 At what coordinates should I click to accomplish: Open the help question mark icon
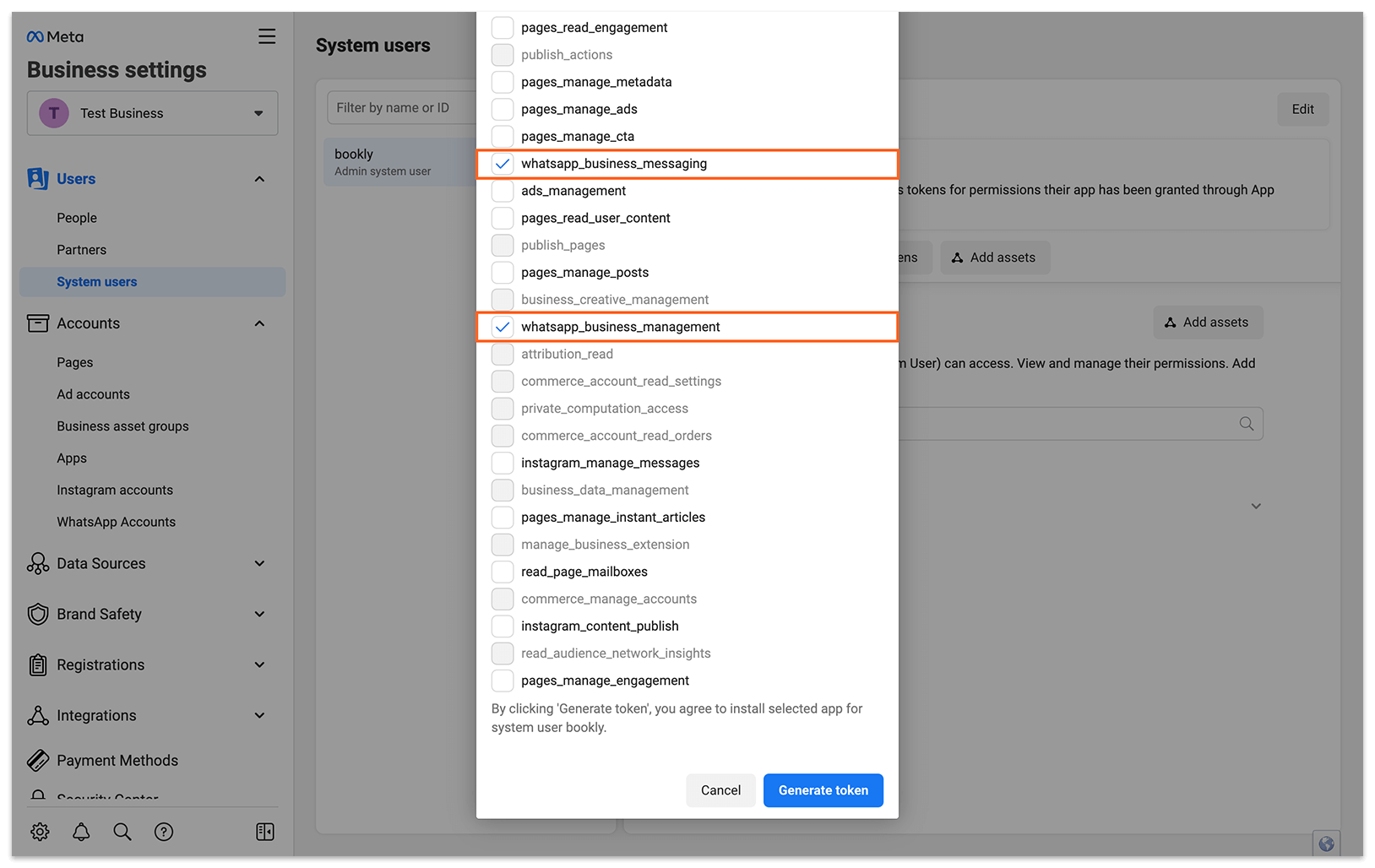tap(164, 832)
